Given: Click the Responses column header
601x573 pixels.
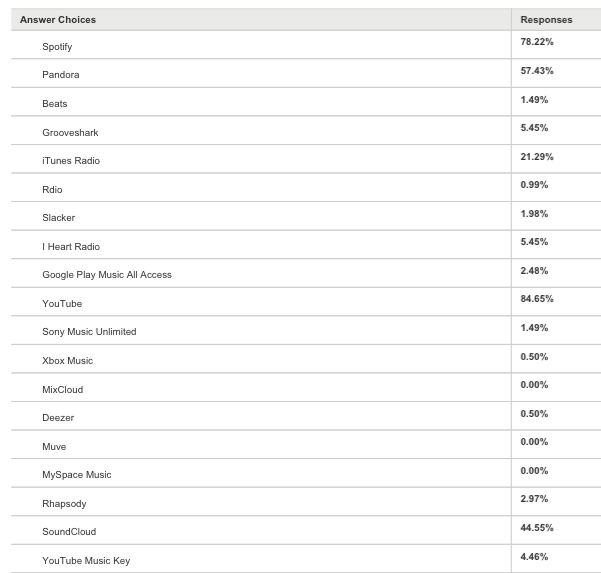Looking at the screenshot, I should pos(546,19).
